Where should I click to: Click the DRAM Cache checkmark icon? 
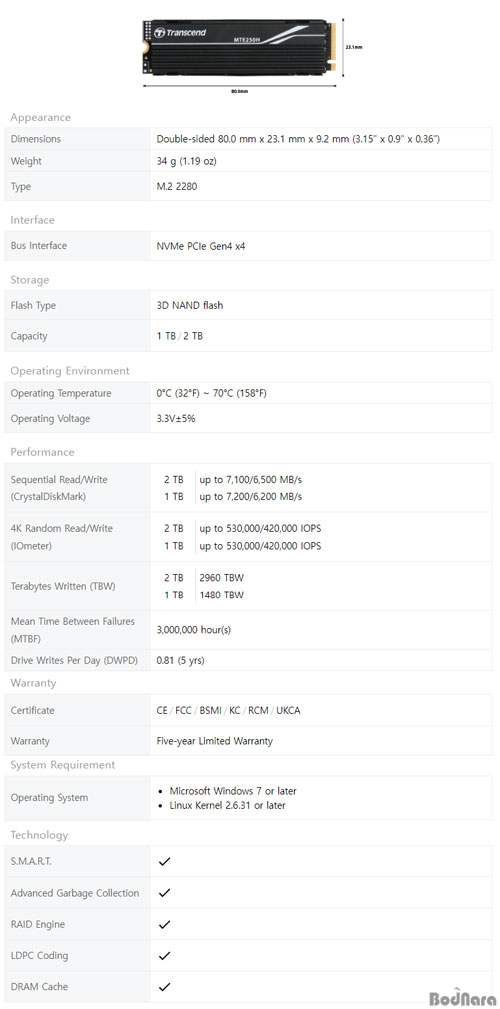(x=164, y=986)
